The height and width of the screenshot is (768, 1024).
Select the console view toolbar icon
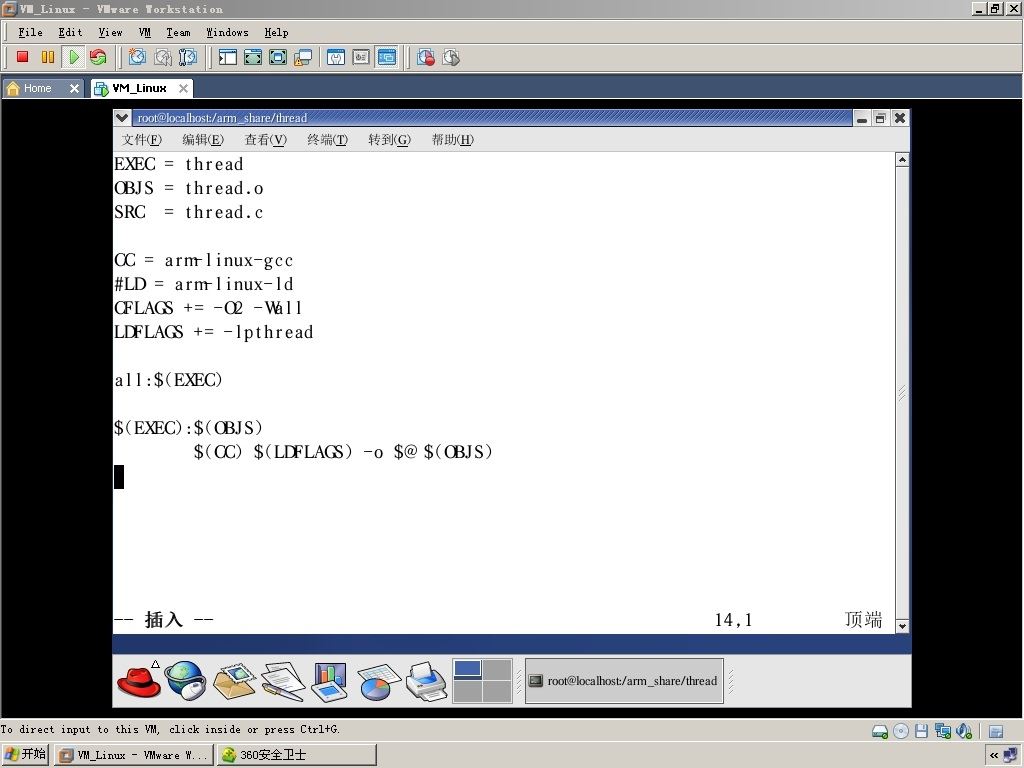[x=387, y=57]
